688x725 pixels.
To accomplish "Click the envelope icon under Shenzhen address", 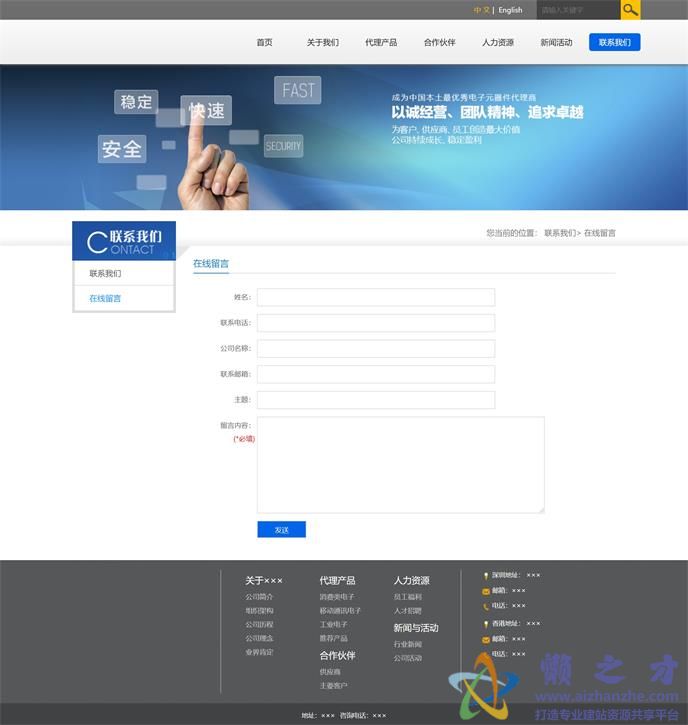I will pyautogui.click(x=485, y=591).
